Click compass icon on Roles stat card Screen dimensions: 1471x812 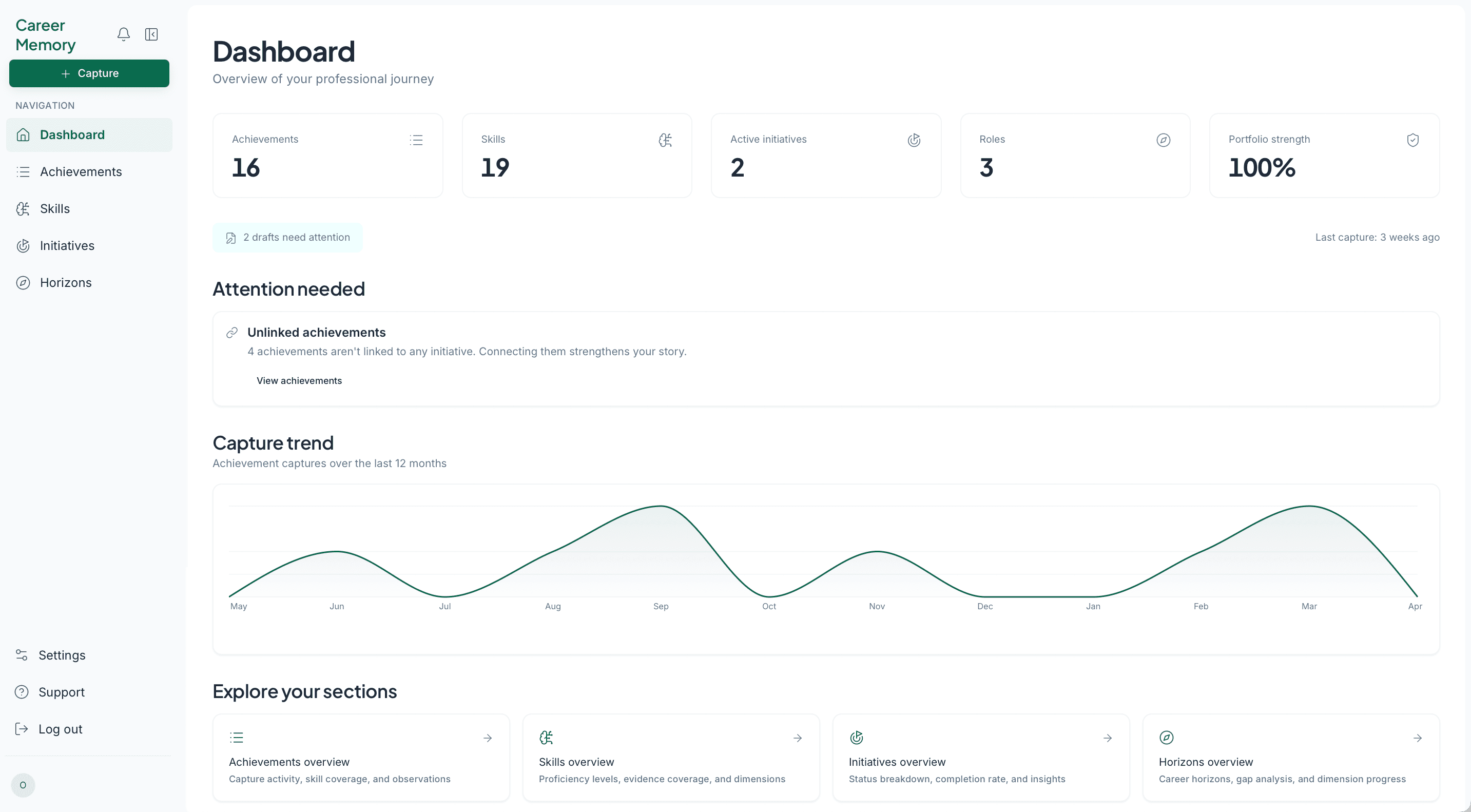pyautogui.click(x=1163, y=140)
